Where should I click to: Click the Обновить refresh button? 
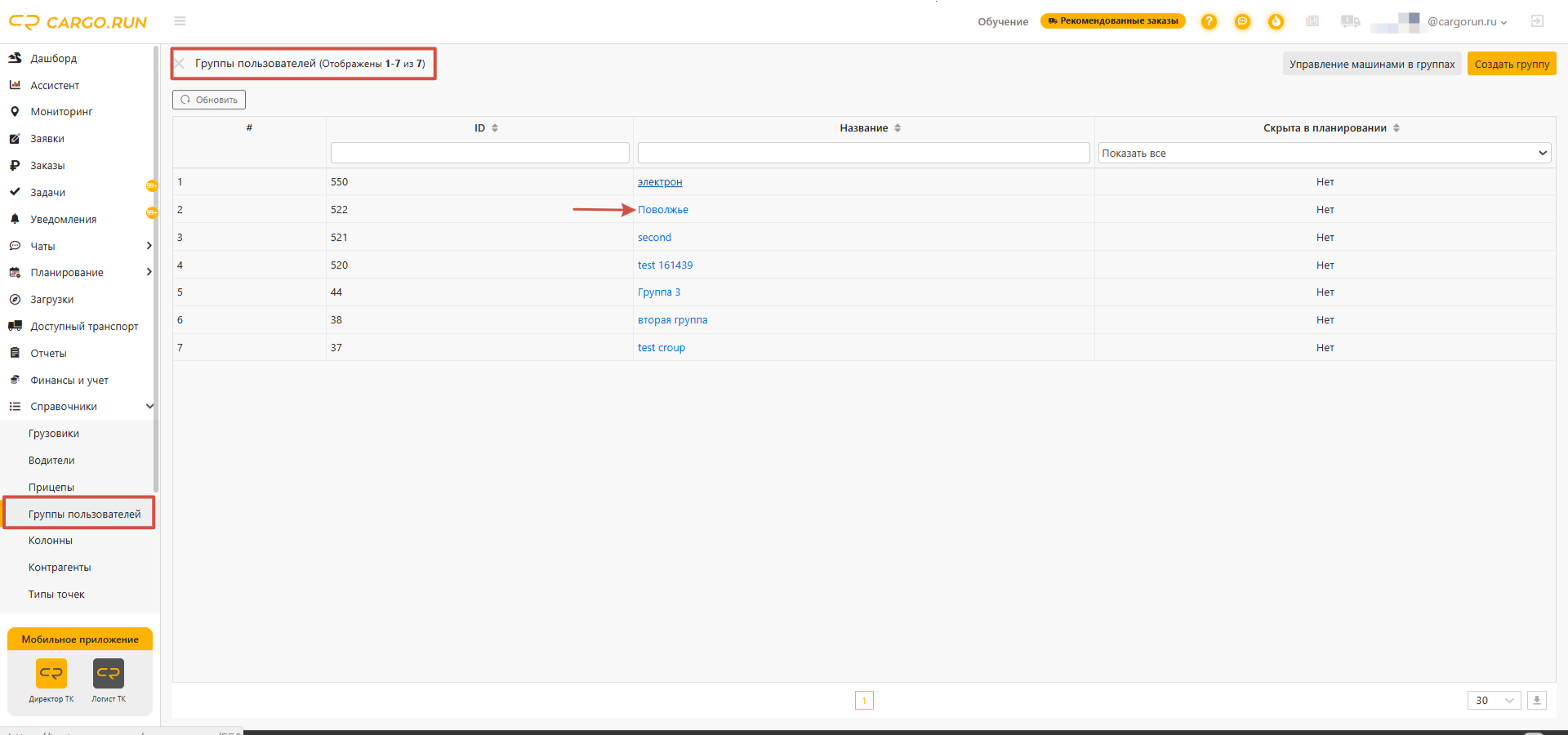pyautogui.click(x=209, y=100)
